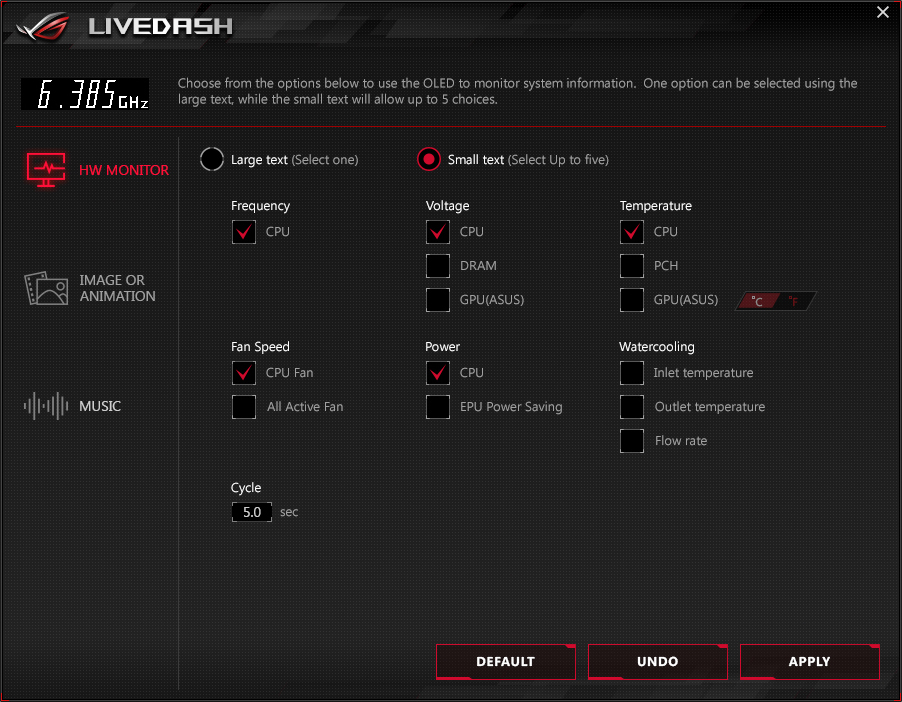Screen dimensions: 902x702
Task: Open the Music waveform icon
Action: (46, 406)
